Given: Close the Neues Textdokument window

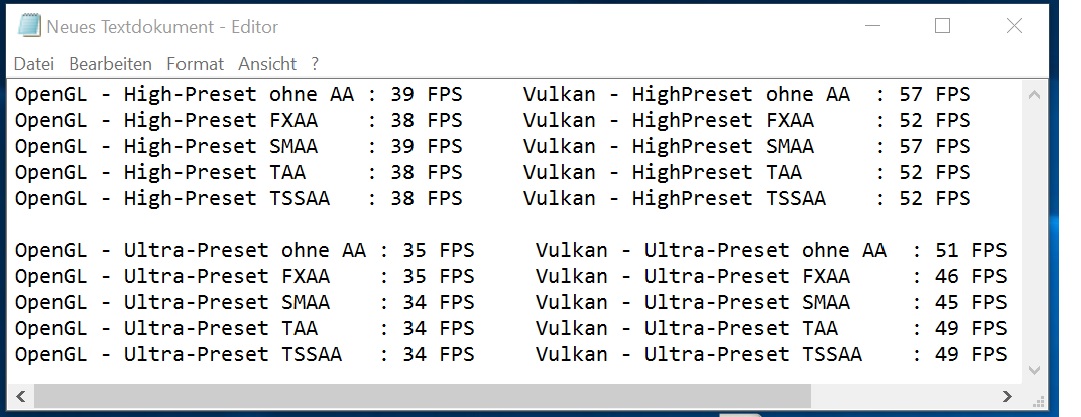Looking at the screenshot, I should 1014,26.
